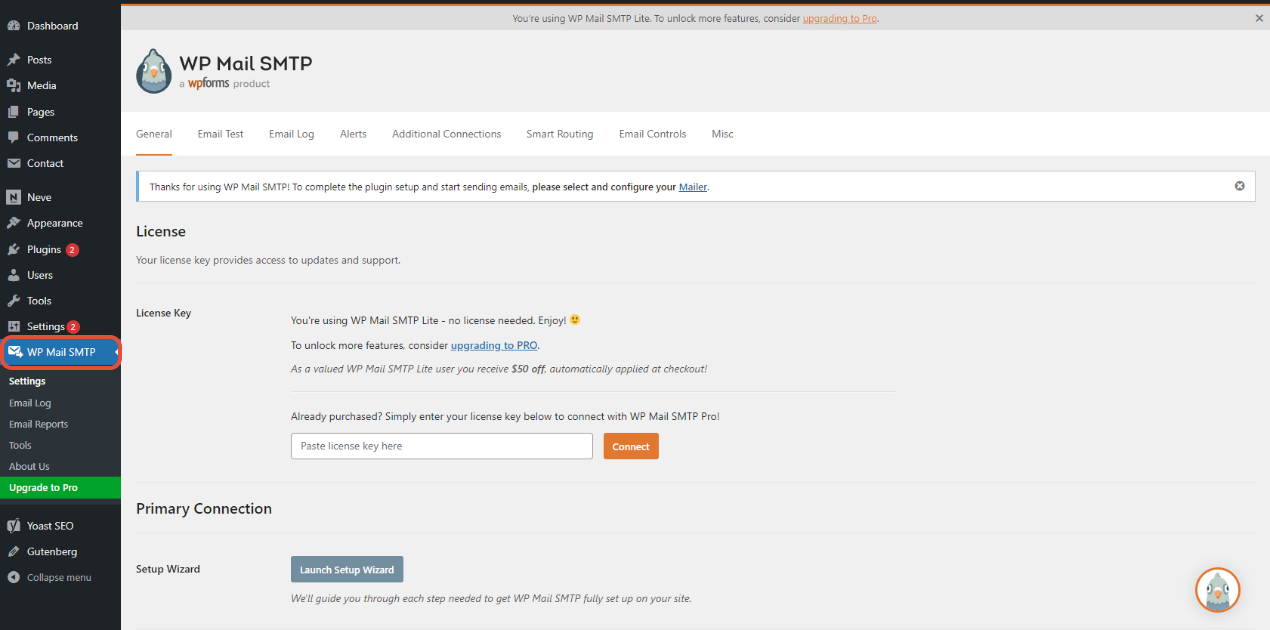This screenshot has height=630, width=1270.
Task: Click the Appearance paintbrush icon
Action: 14,223
